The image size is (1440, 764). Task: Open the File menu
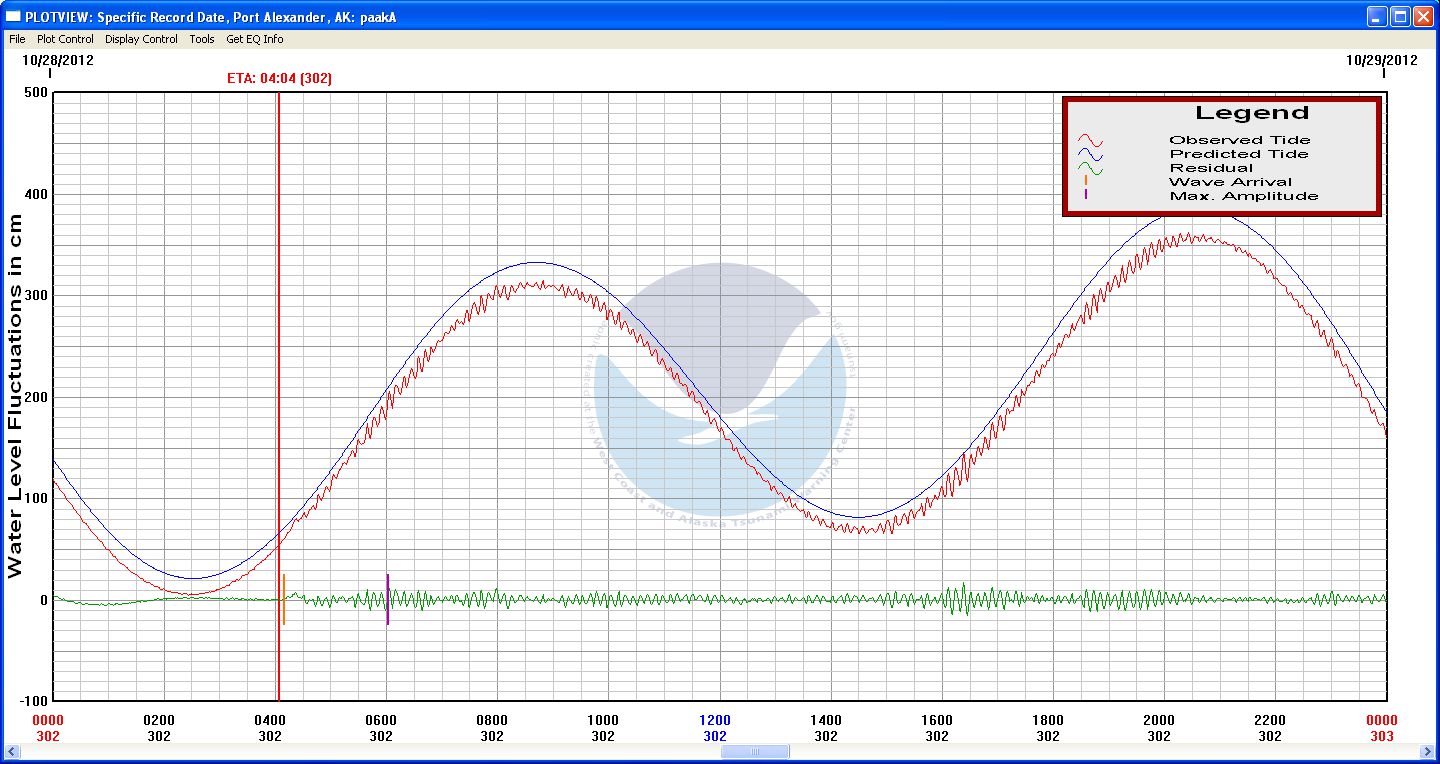coord(17,39)
